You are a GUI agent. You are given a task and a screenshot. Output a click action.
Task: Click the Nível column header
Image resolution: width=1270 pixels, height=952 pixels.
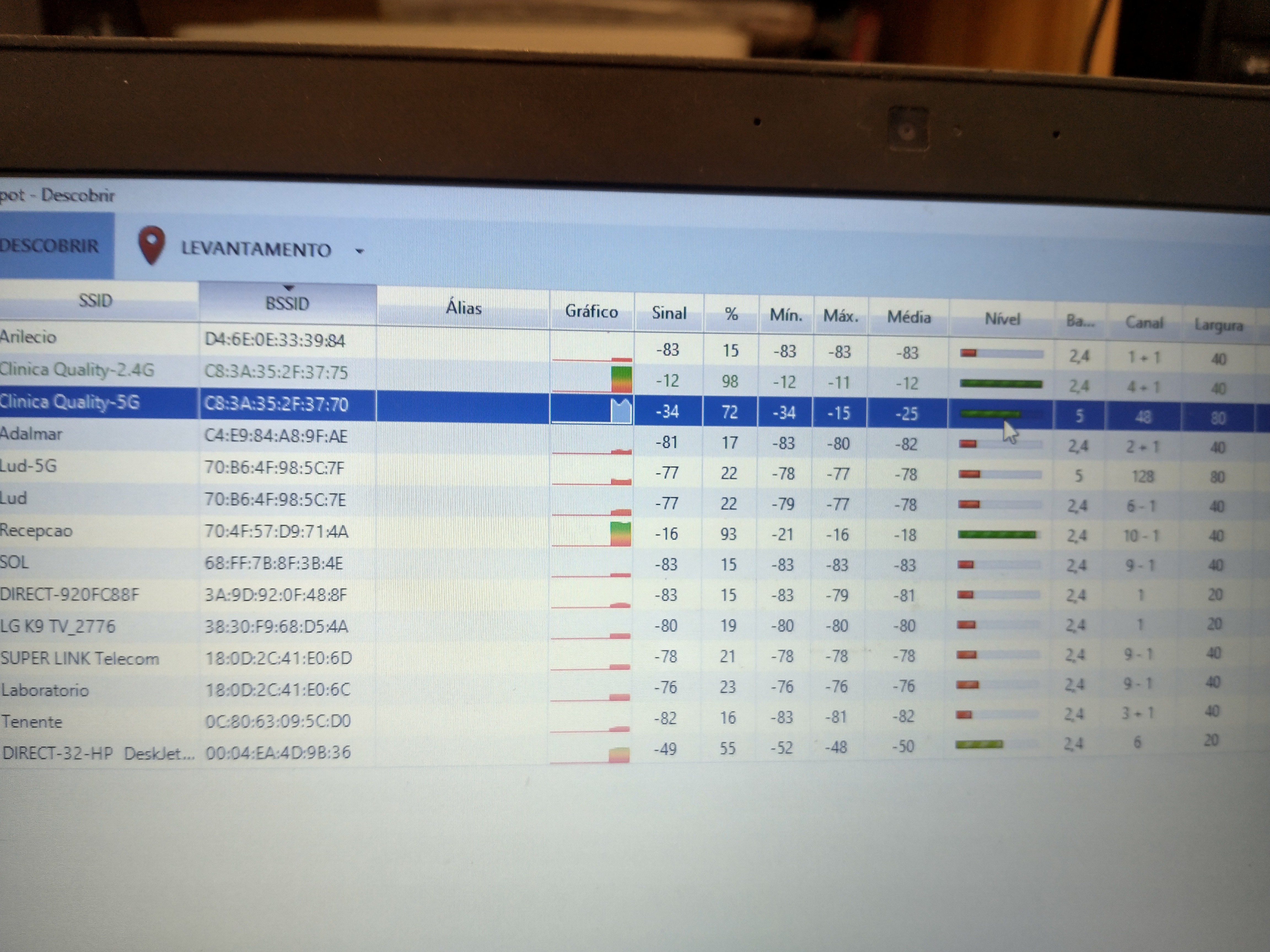click(1002, 319)
